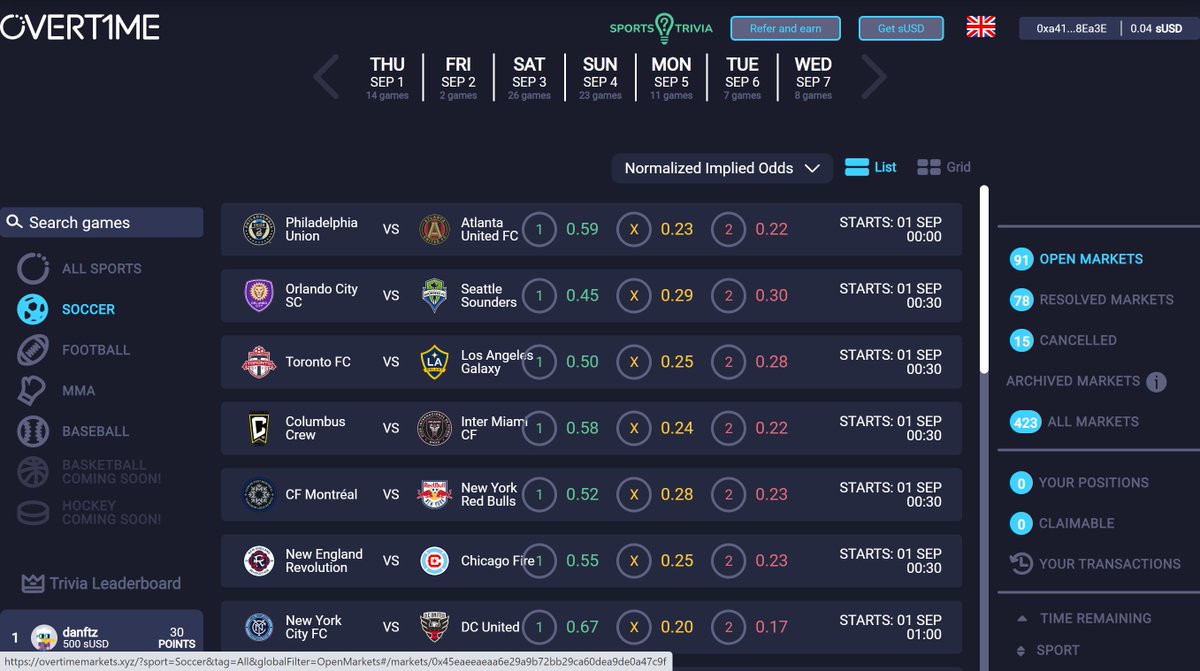This screenshot has height=671, width=1200.
Task: Select the Football sport icon
Action: click(33, 350)
